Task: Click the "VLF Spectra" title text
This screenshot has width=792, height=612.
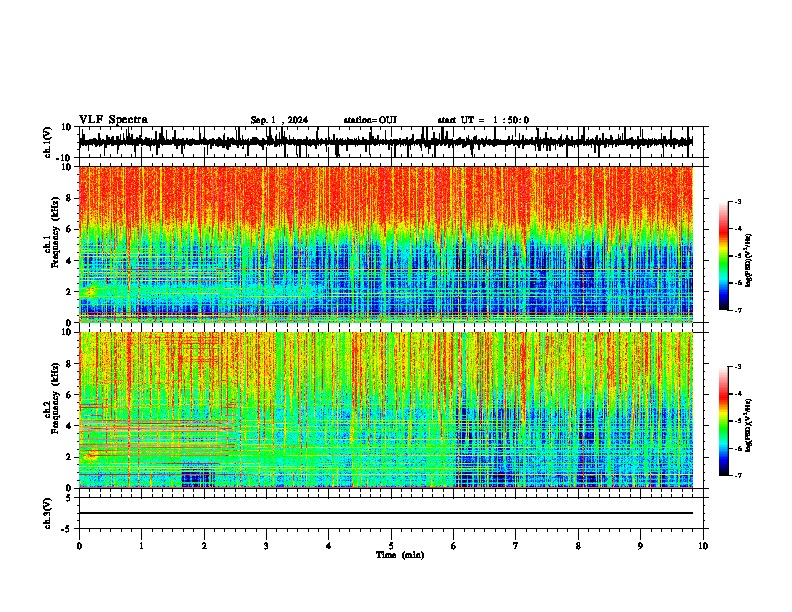Action: click(x=113, y=120)
